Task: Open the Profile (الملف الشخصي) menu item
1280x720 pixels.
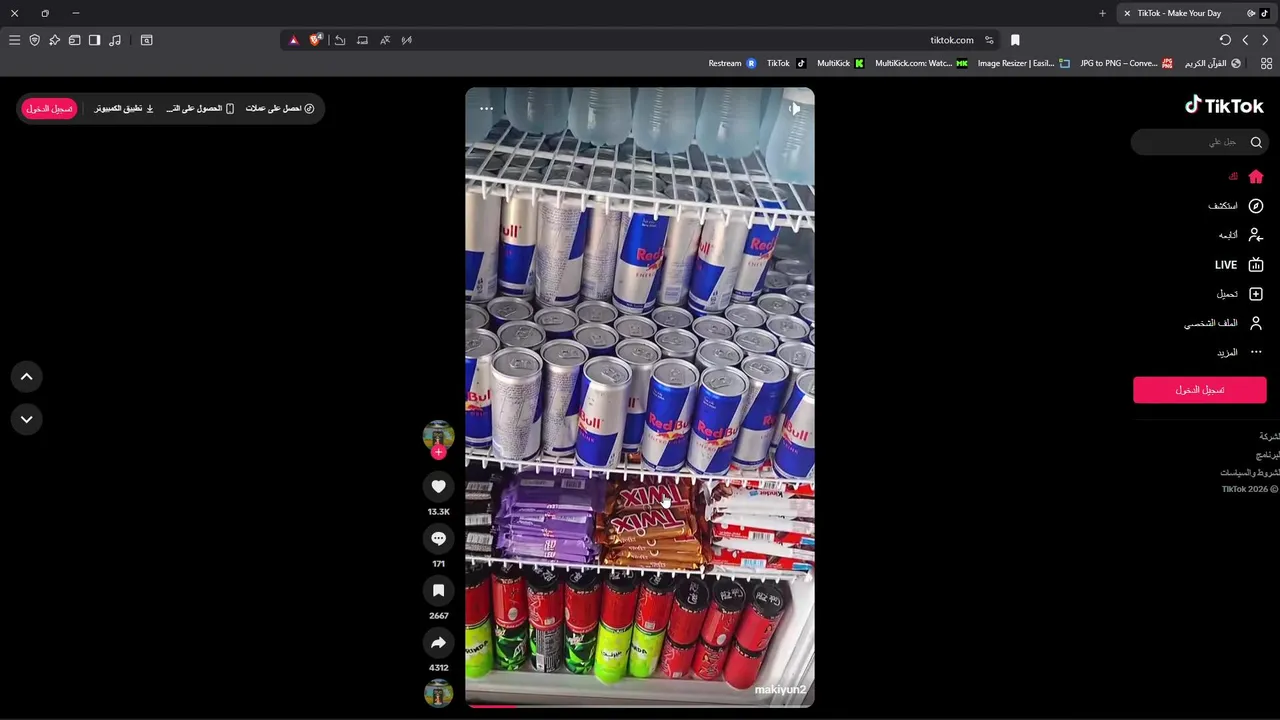Action: point(1224,323)
